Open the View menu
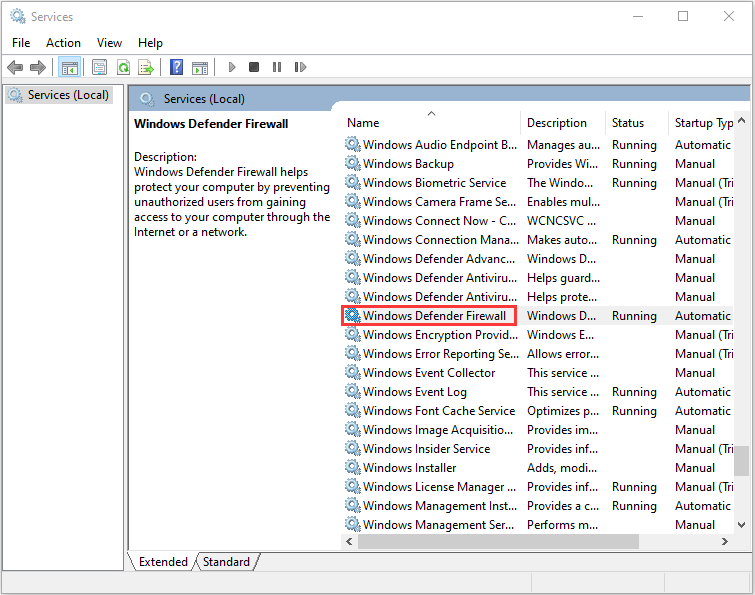 pos(109,42)
